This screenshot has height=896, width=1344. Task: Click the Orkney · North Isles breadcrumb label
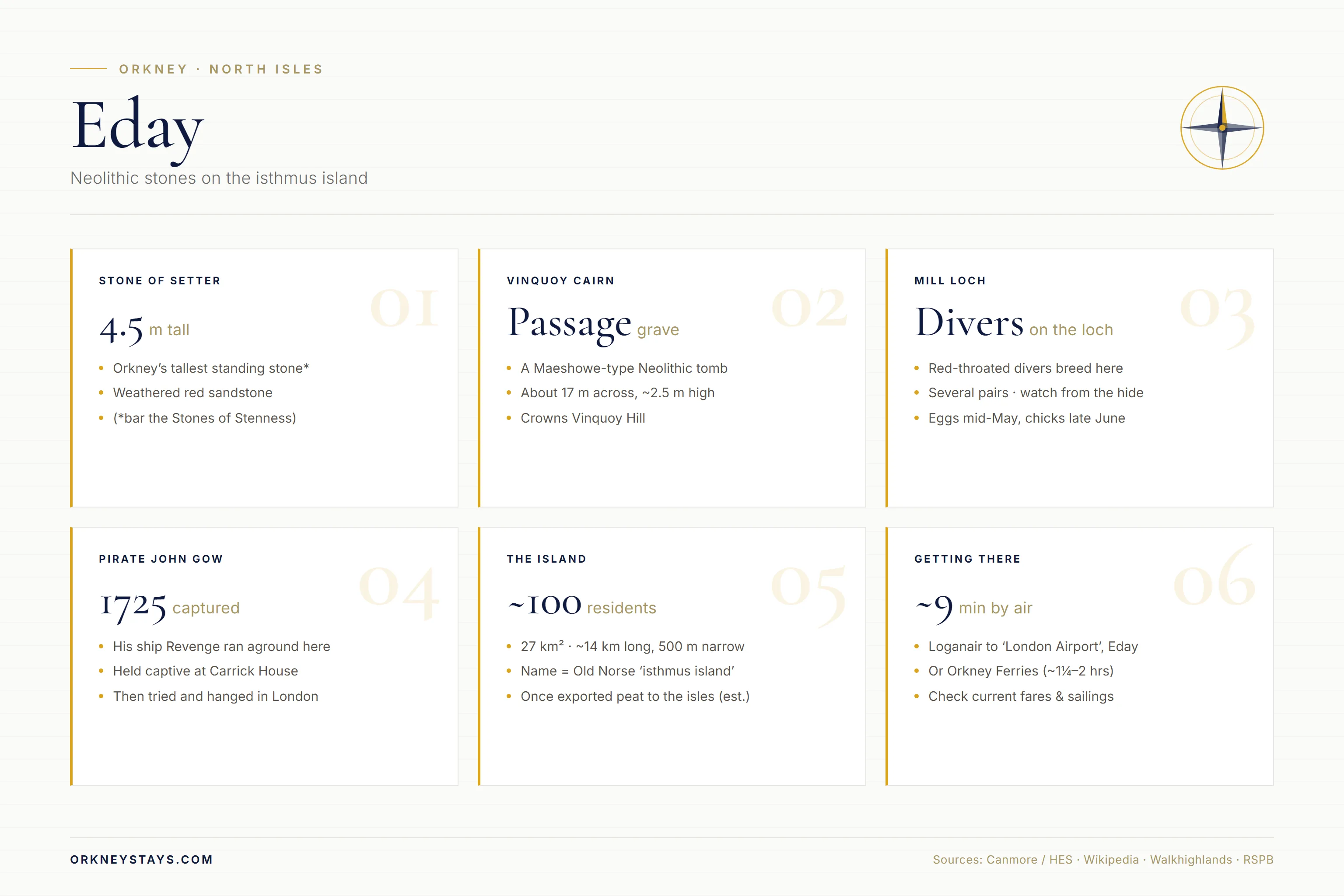click(221, 69)
